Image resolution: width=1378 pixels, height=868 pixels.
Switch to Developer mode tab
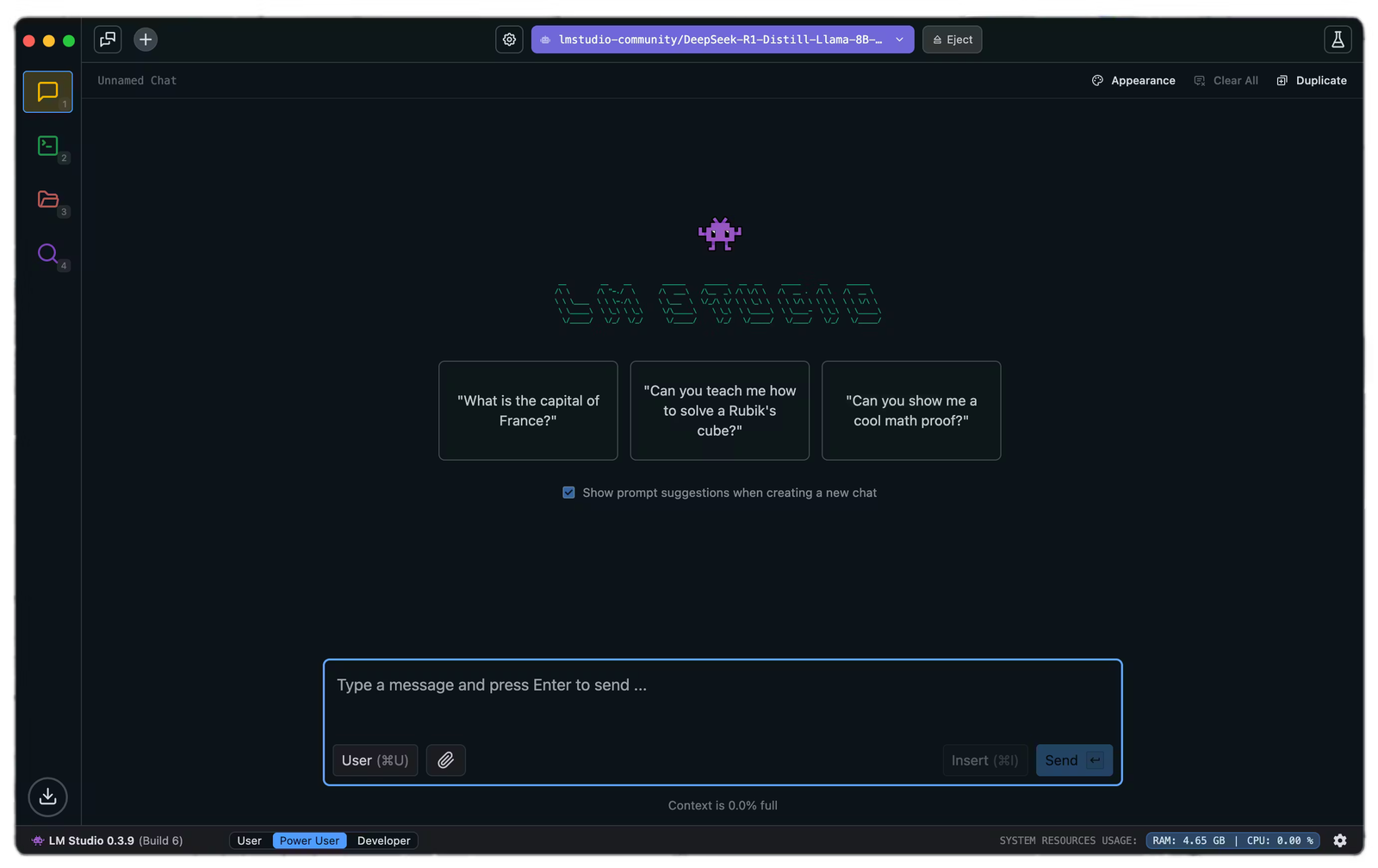click(x=382, y=840)
